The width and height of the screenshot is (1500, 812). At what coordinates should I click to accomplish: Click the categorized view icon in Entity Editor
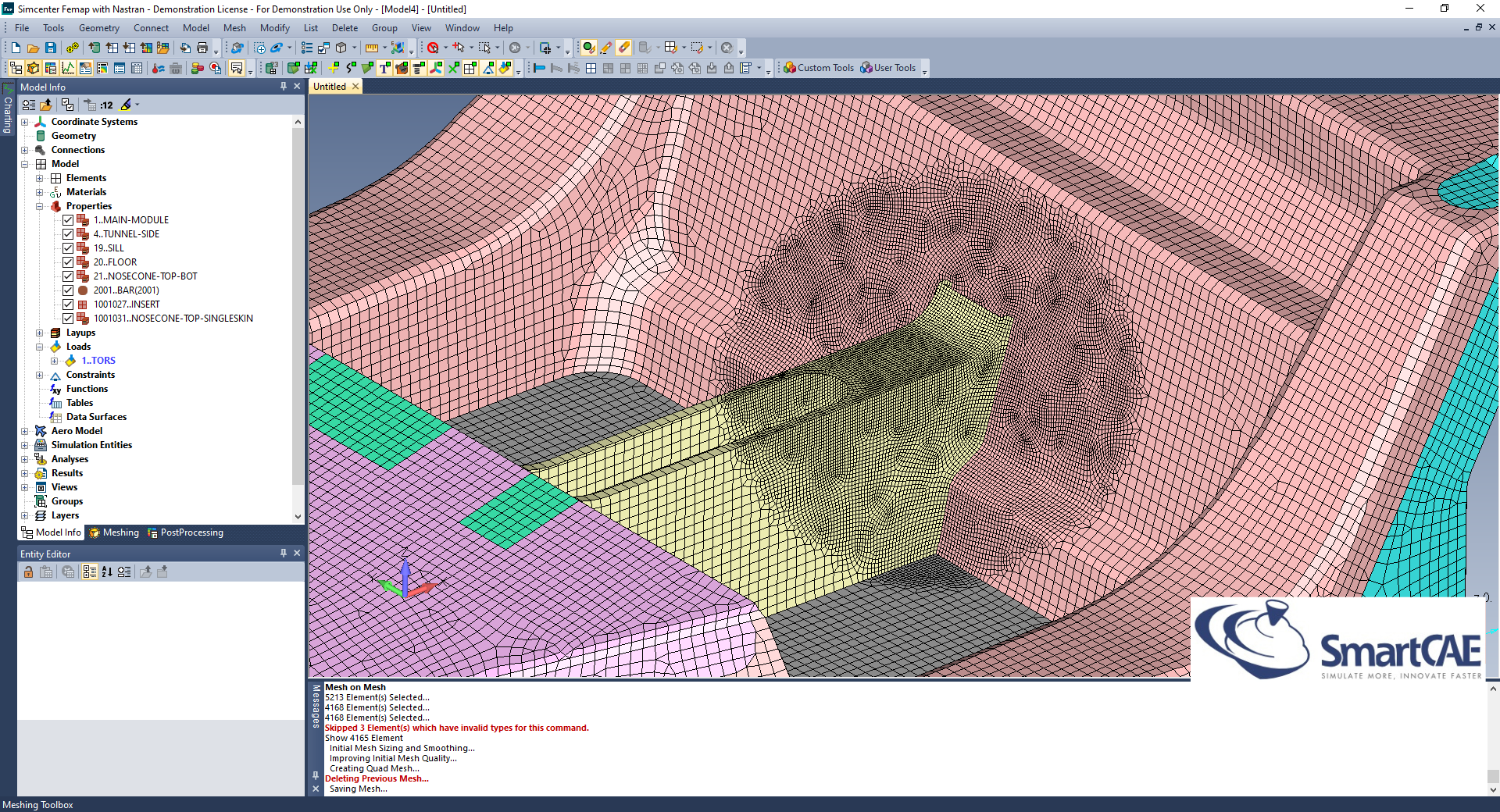(89, 572)
